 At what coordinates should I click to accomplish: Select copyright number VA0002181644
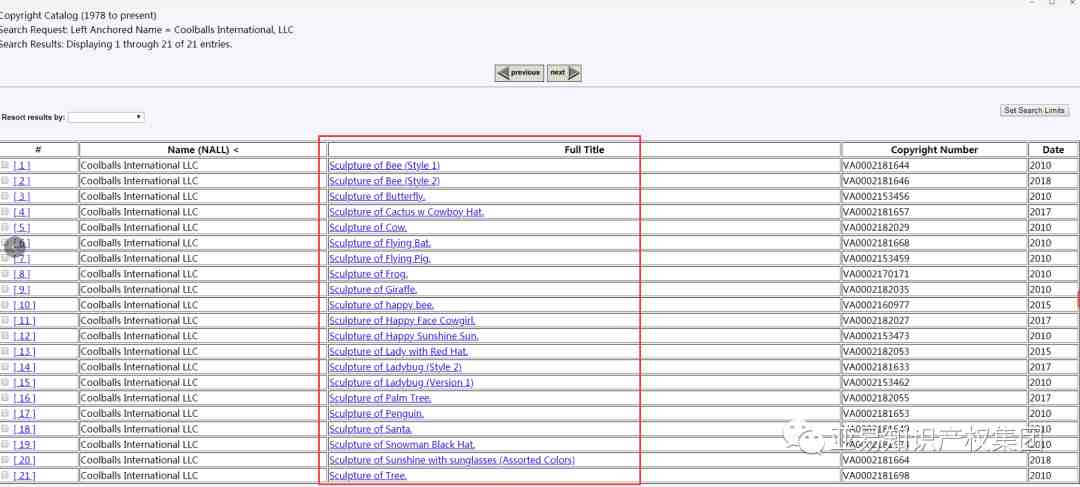pyautogui.click(x=877, y=165)
